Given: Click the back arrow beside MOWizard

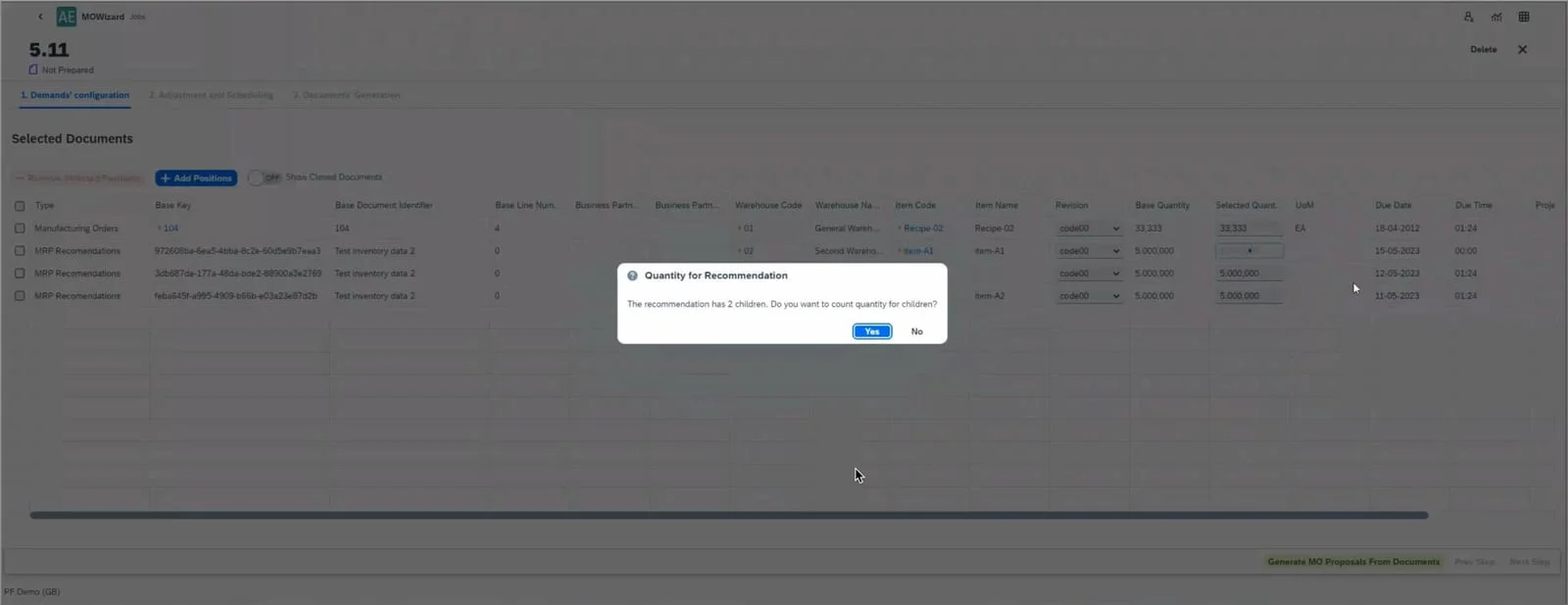Looking at the screenshot, I should [40, 17].
